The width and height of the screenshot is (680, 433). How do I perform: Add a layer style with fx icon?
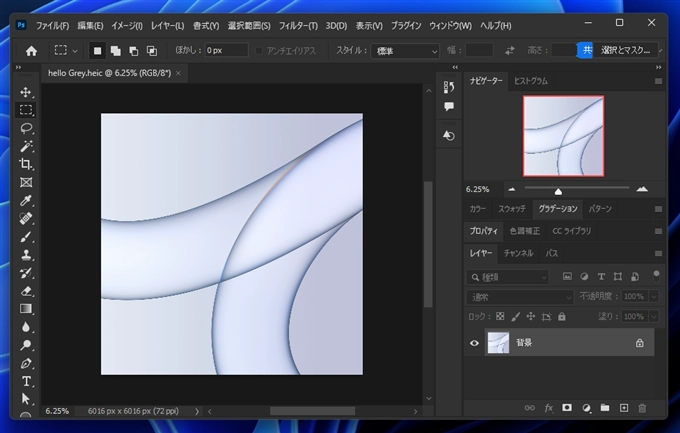(549, 408)
